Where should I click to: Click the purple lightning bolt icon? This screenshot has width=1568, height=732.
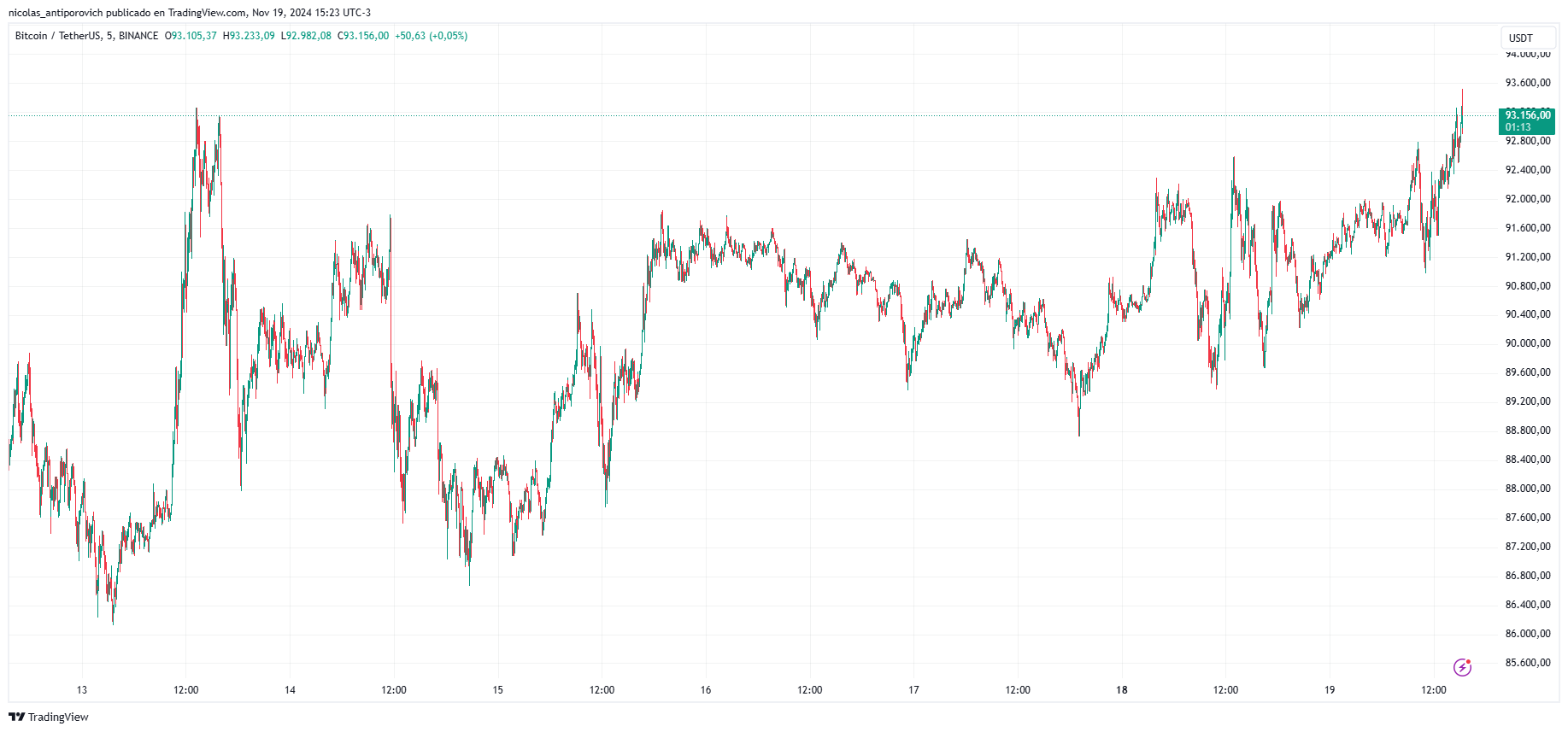(1462, 667)
